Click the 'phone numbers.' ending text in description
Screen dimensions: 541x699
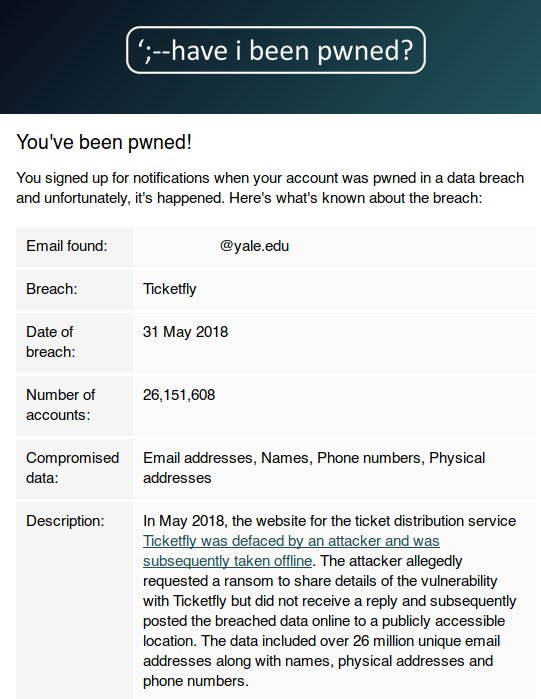click(196, 681)
